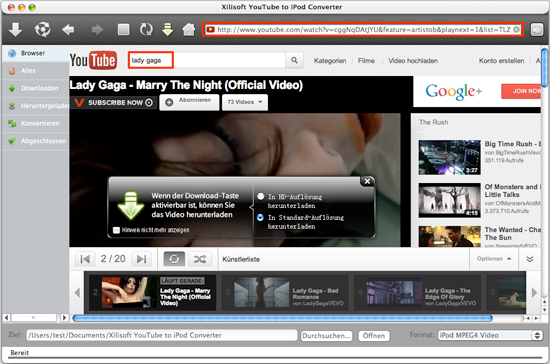Skip to next playlist video
Image resolution: width=550 pixels, height=364 pixels.
pyautogui.click(x=141, y=259)
